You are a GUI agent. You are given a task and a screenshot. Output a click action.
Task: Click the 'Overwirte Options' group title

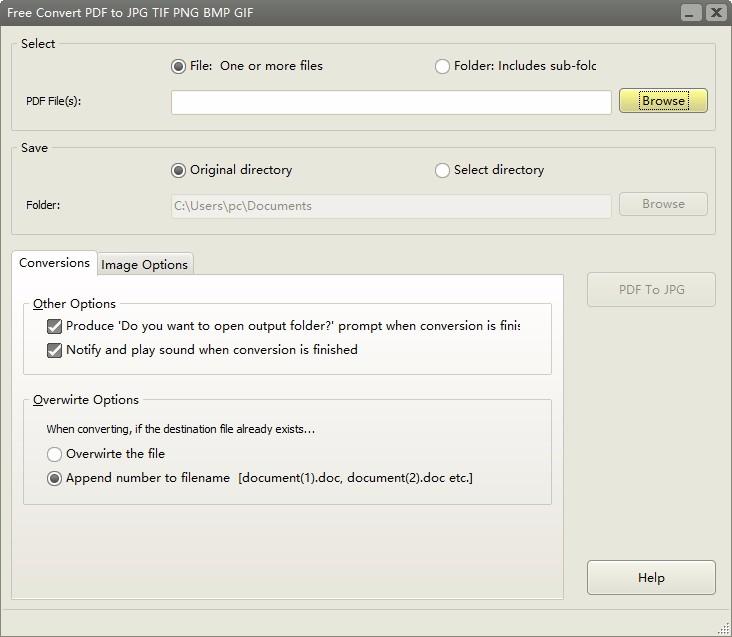pyautogui.click(x=86, y=400)
